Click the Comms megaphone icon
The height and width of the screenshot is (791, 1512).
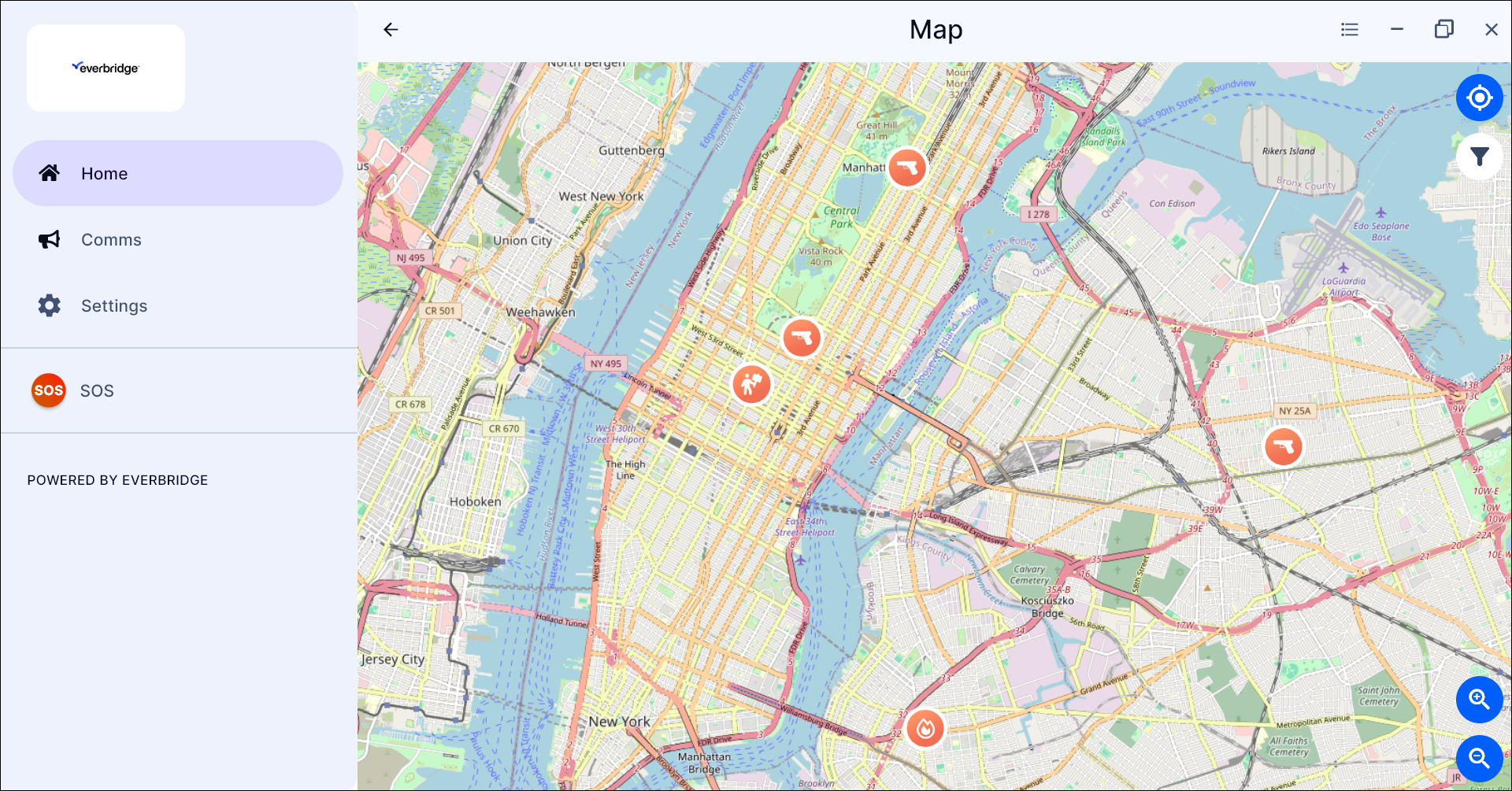tap(49, 239)
